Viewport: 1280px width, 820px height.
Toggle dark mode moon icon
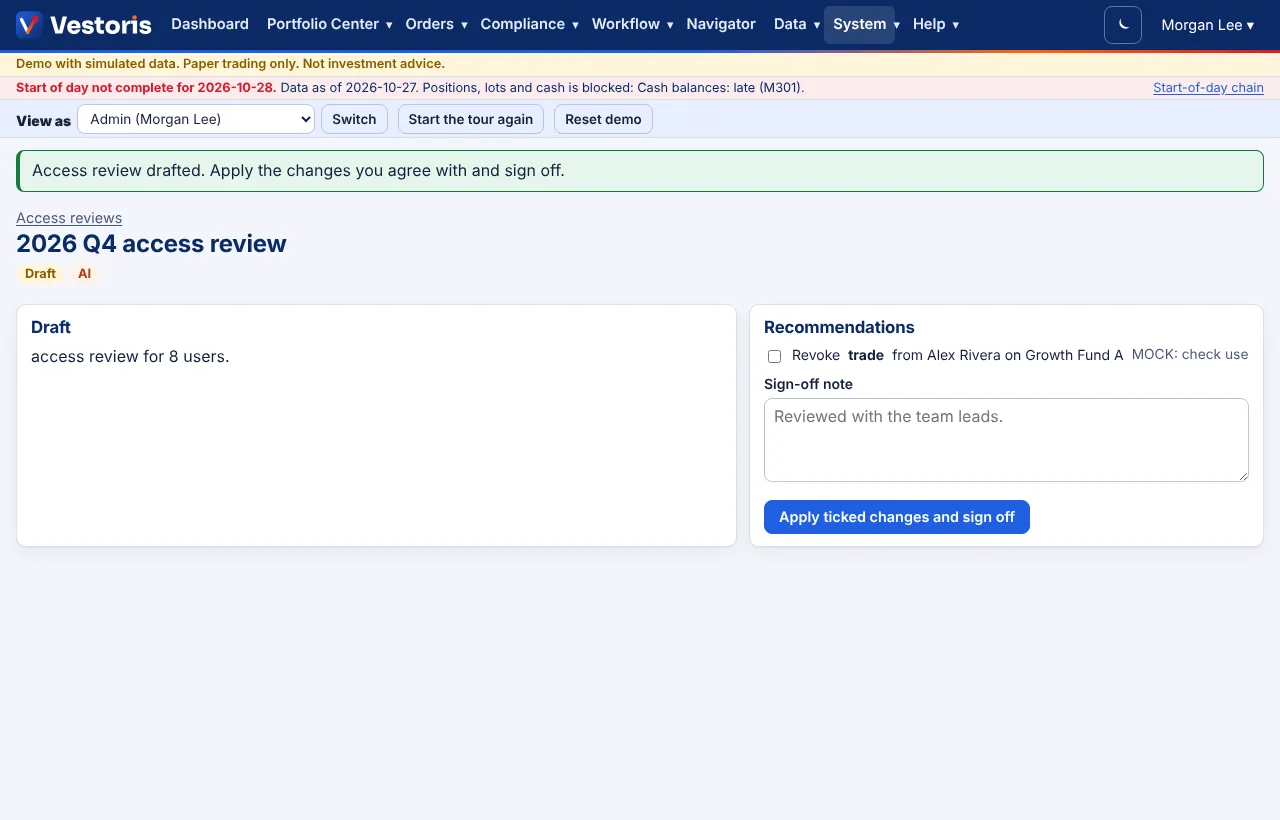pyautogui.click(x=1123, y=25)
